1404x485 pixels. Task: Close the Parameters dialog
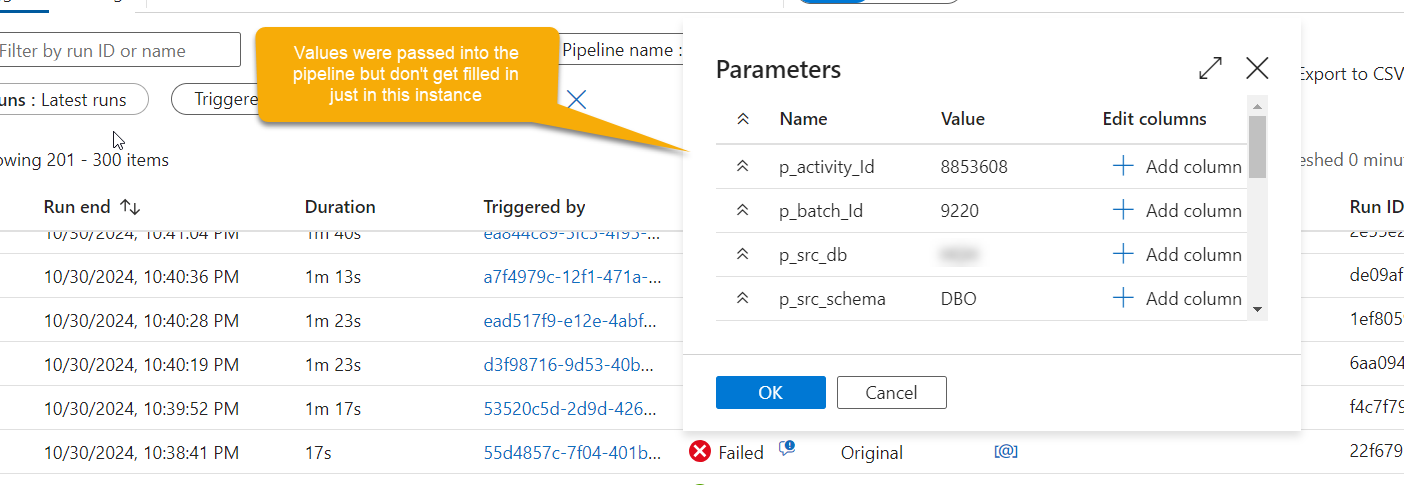coord(1257,68)
